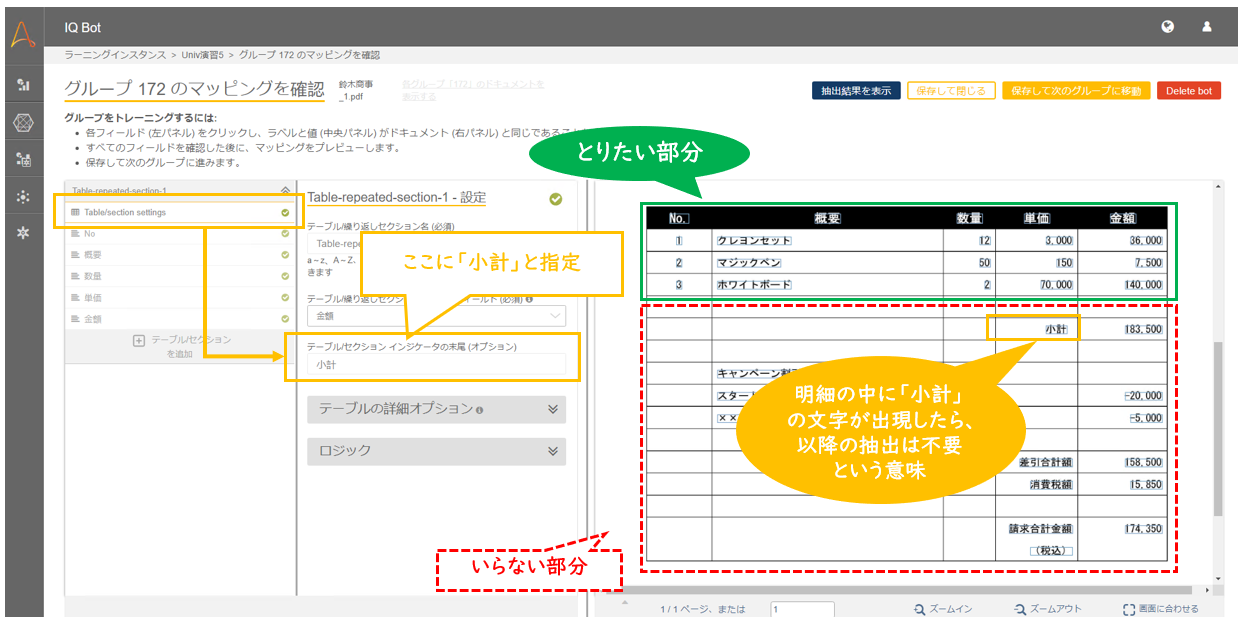The width and height of the screenshot is (1246, 625).
Task: Click the 概要 column header in the document
Action: [x=827, y=219]
